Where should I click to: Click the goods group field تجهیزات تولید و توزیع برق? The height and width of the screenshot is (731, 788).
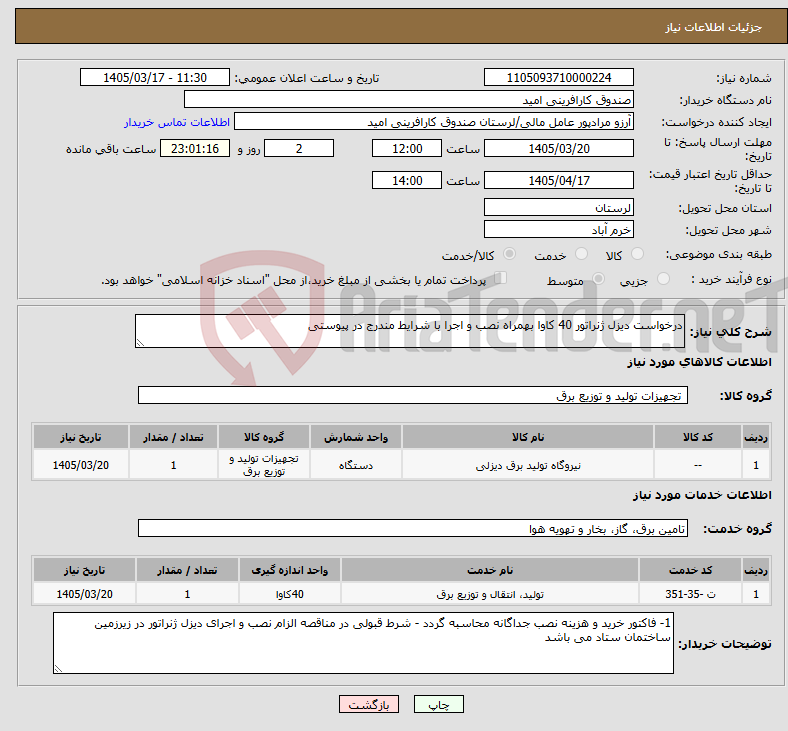pyautogui.click(x=413, y=395)
